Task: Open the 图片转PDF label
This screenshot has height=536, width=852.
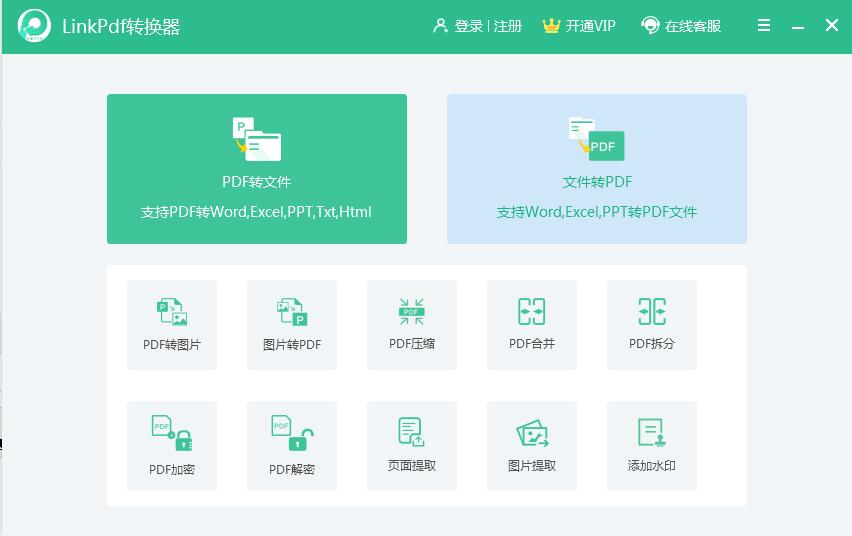Action: pos(292,345)
